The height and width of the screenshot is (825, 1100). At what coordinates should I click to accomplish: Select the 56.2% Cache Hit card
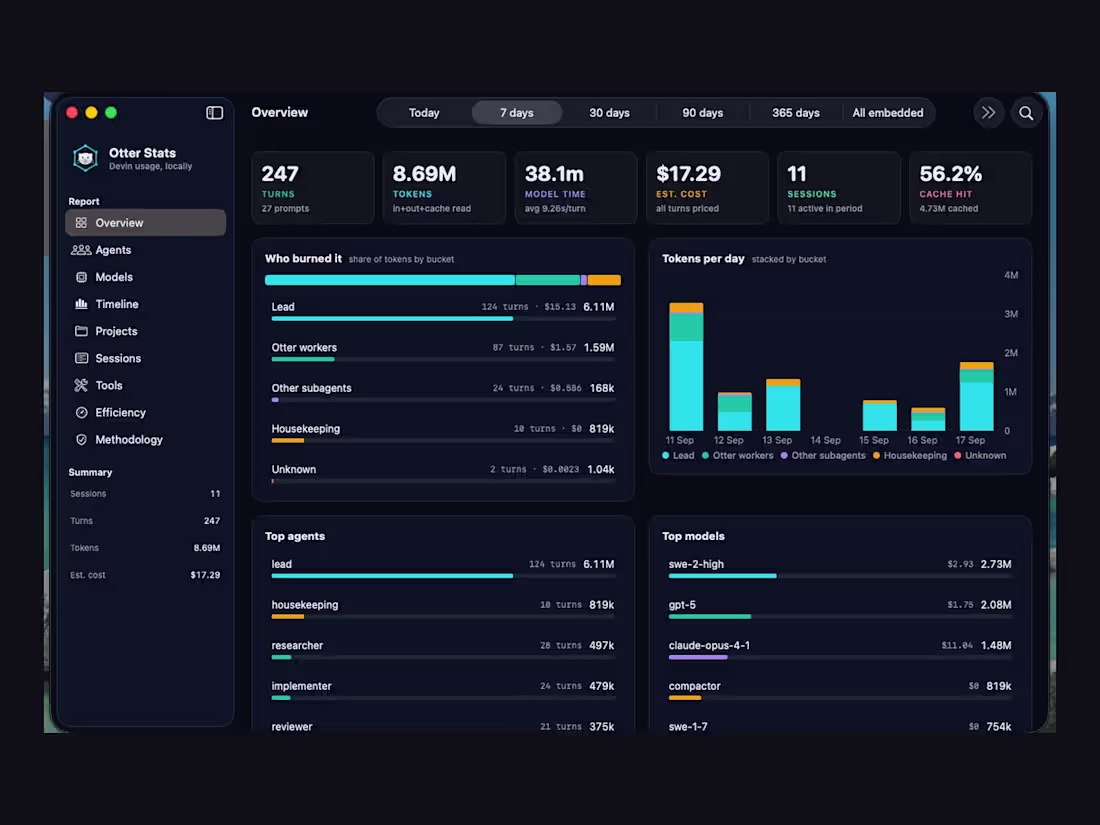coord(971,188)
